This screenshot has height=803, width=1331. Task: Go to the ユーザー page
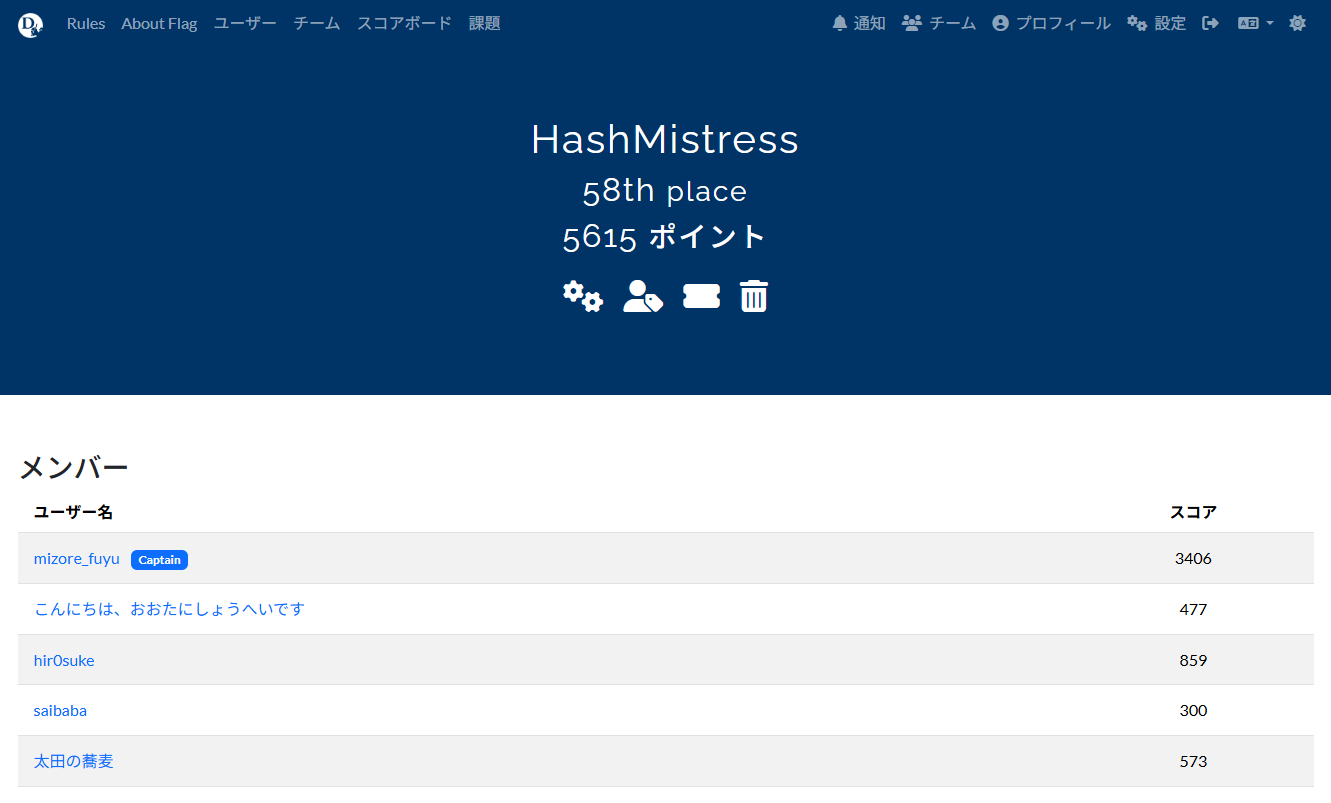pyautogui.click(x=245, y=23)
